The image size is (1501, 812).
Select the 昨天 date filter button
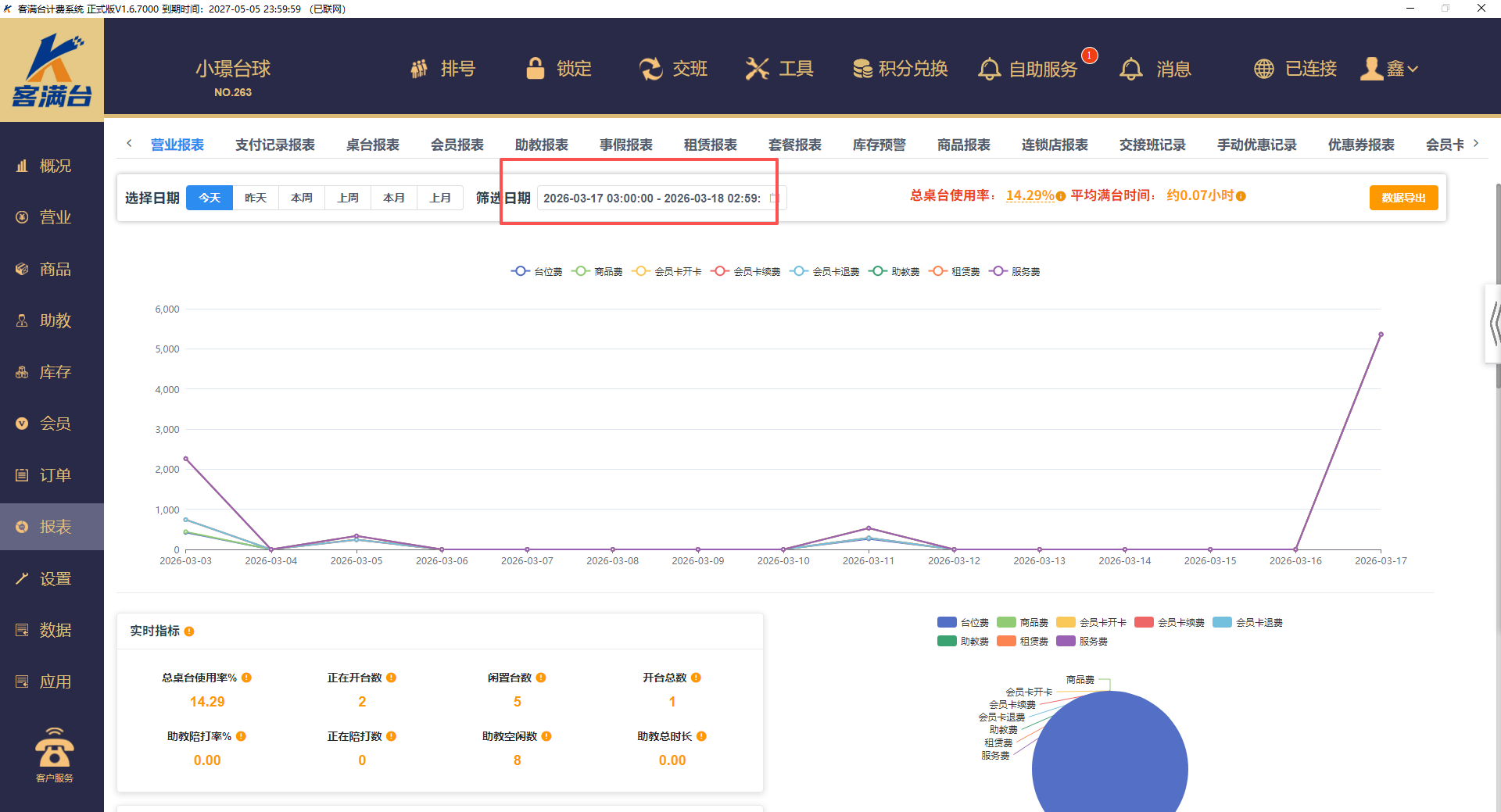coord(256,198)
